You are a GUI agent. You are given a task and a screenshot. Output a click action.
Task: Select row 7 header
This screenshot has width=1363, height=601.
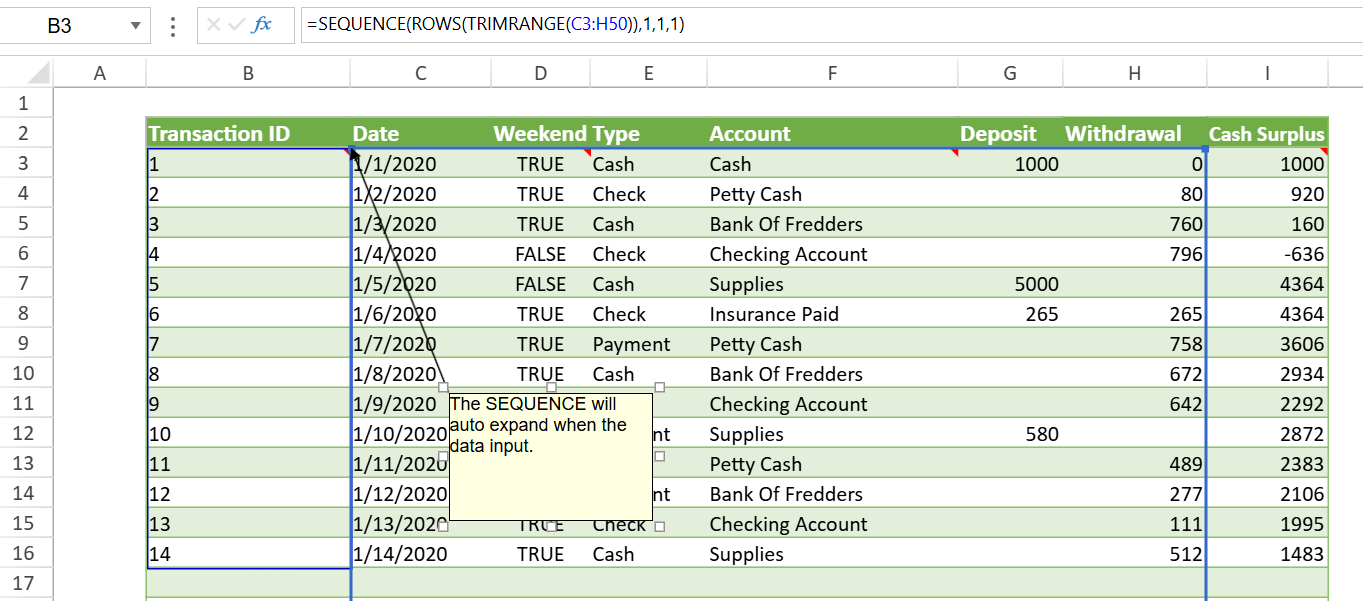(x=24, y=283)
